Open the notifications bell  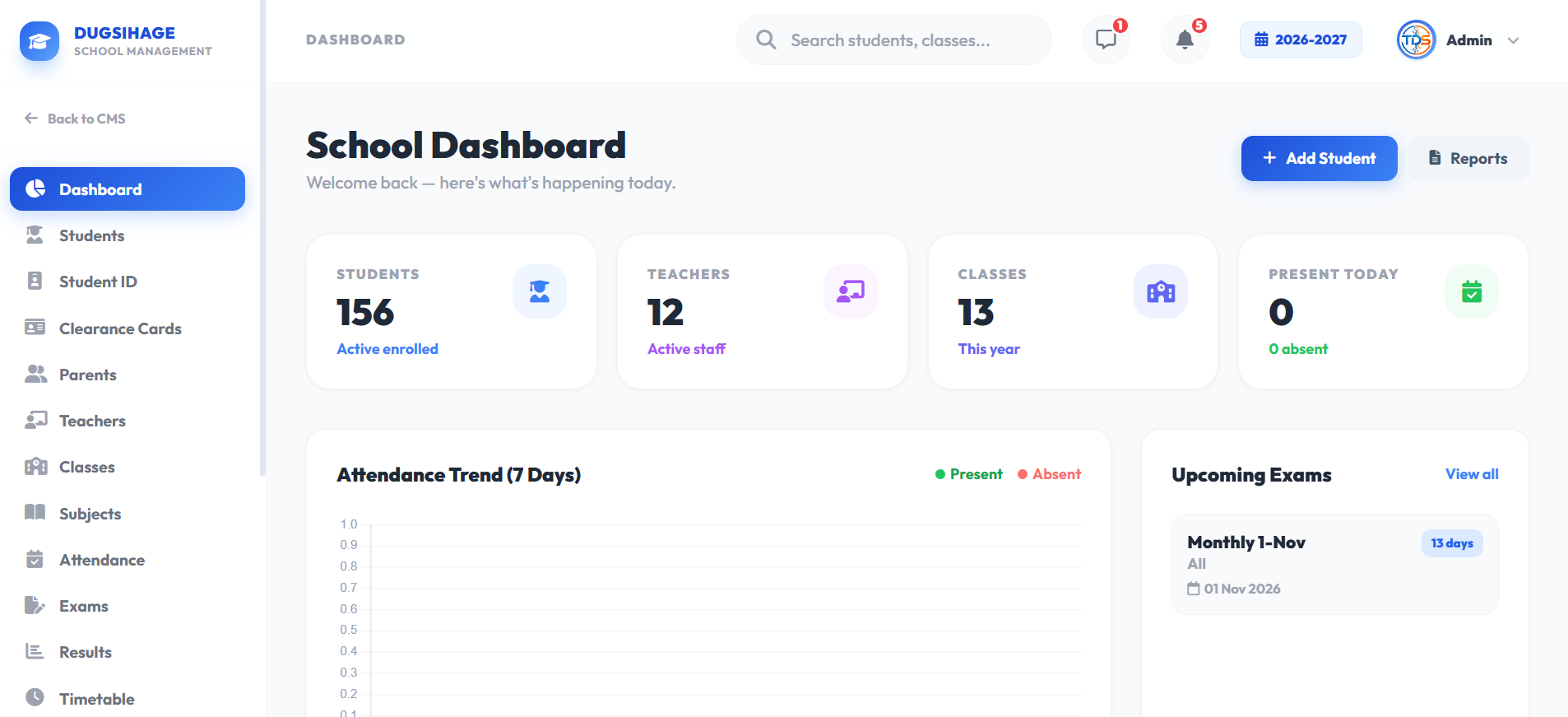pyautogui.click(x=1185, y=40)
